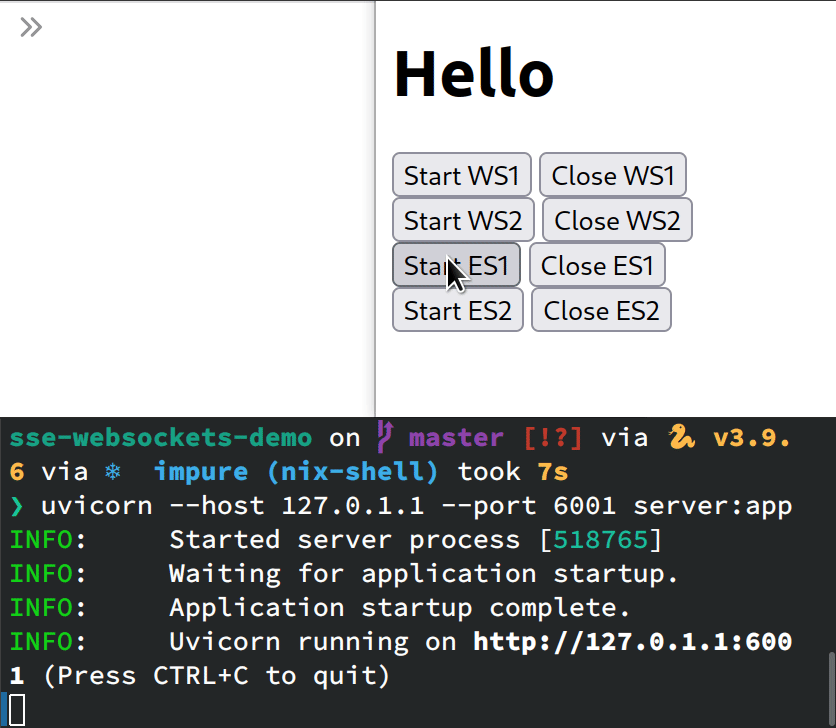
Task: Start the second WebSocket via Start WS2
Action: coord(463,220)
